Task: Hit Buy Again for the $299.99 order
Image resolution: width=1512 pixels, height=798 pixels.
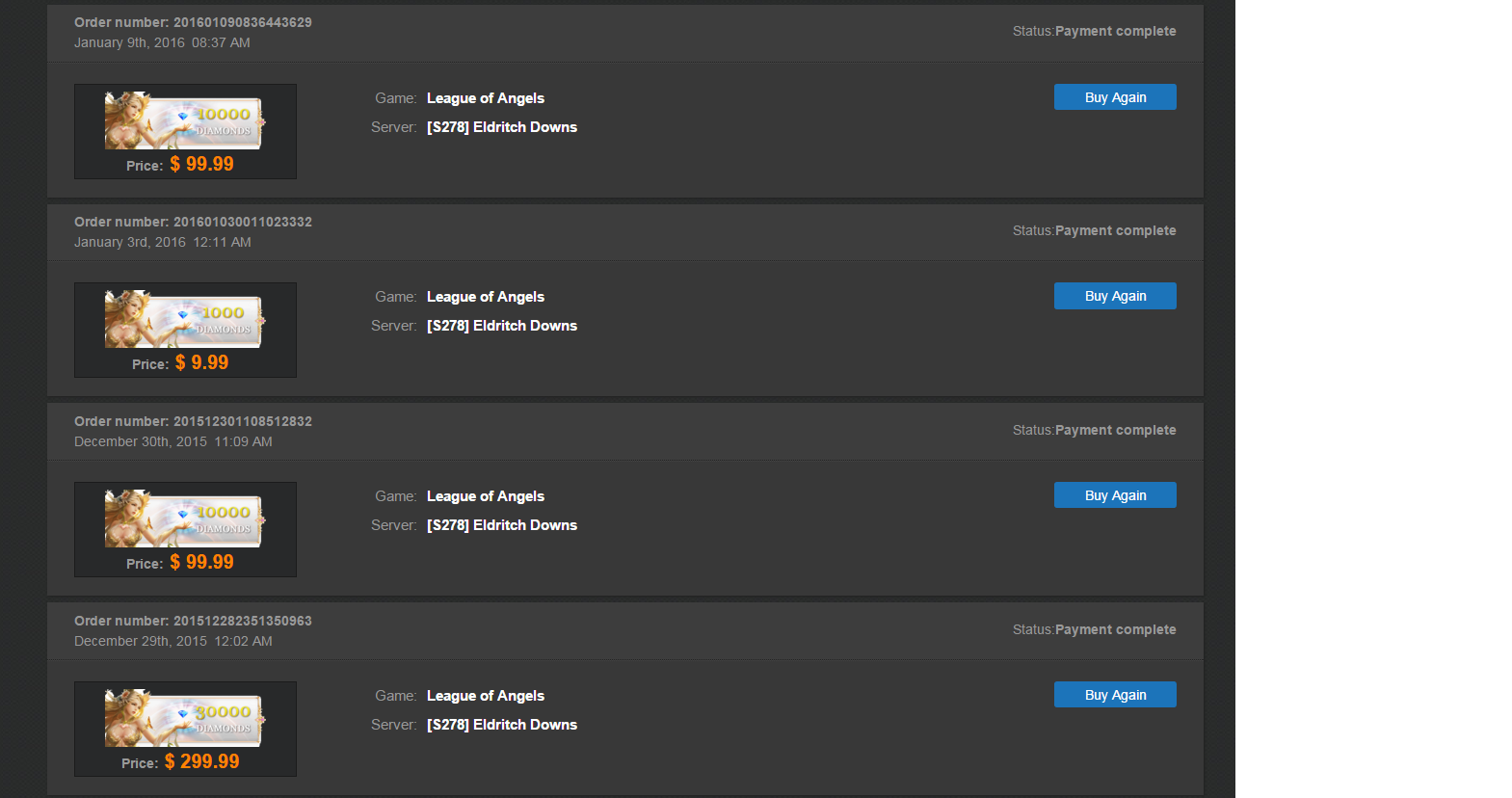Action: tap(1115, 695)
